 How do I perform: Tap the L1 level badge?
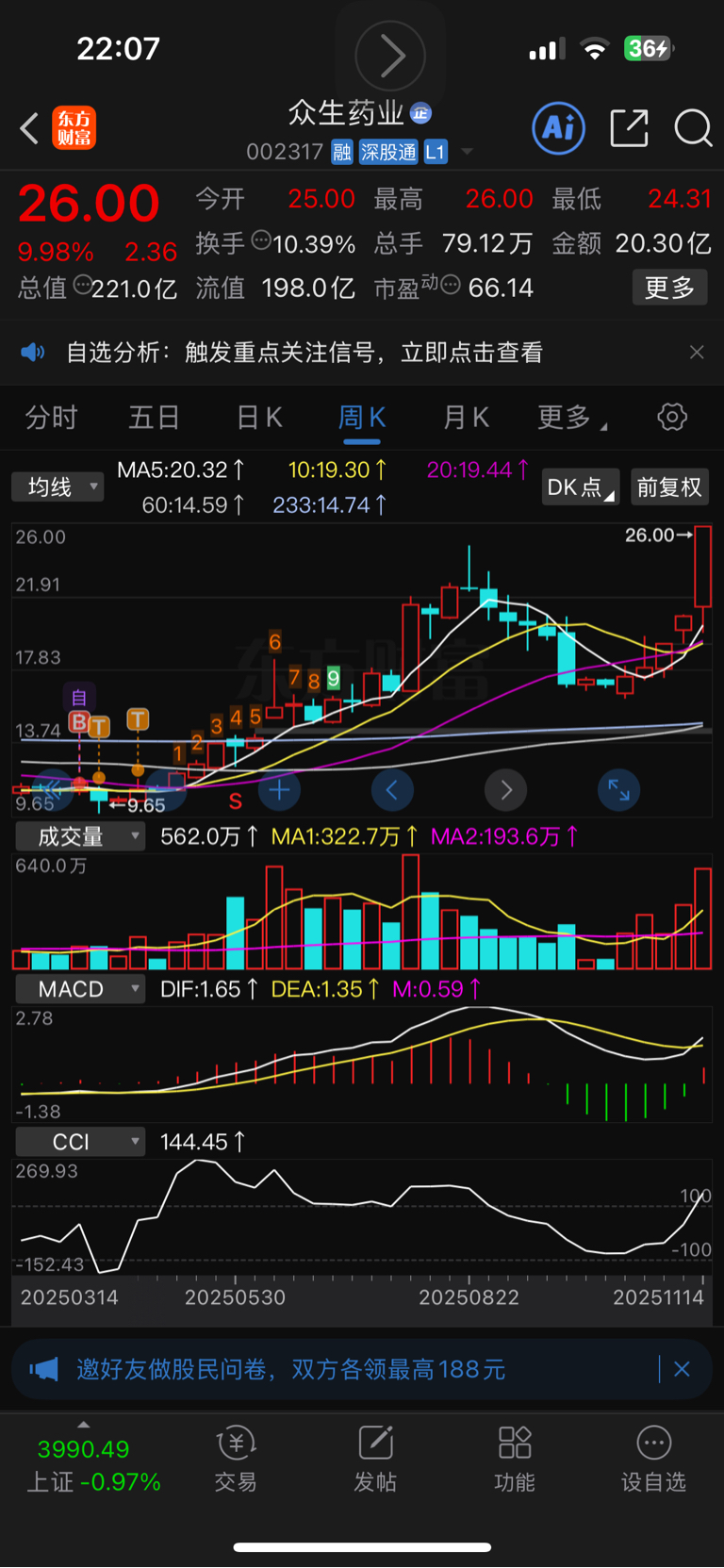435,152
